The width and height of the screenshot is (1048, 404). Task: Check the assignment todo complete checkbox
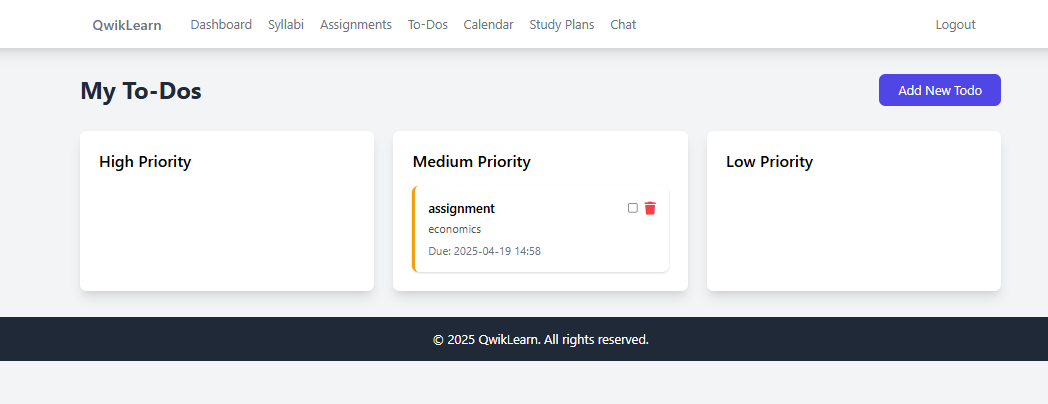point(632,208)
